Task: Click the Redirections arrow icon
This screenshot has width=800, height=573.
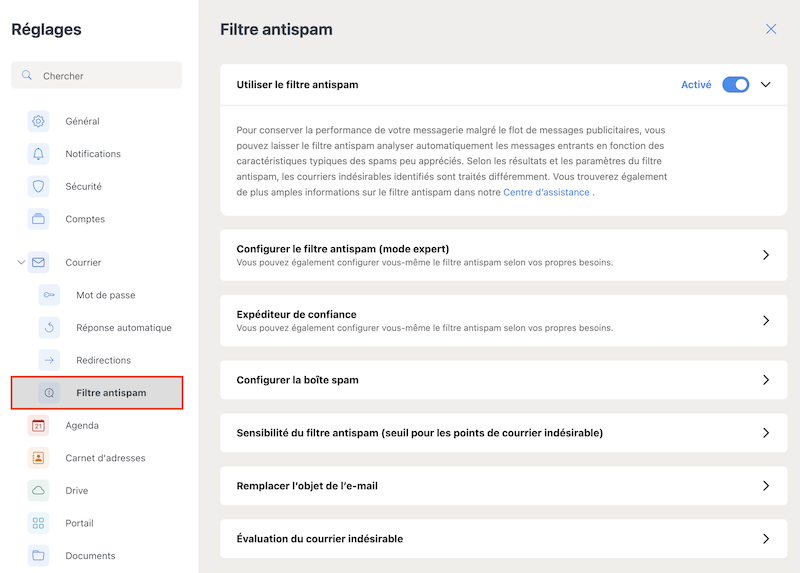Action: coord(49,360)
